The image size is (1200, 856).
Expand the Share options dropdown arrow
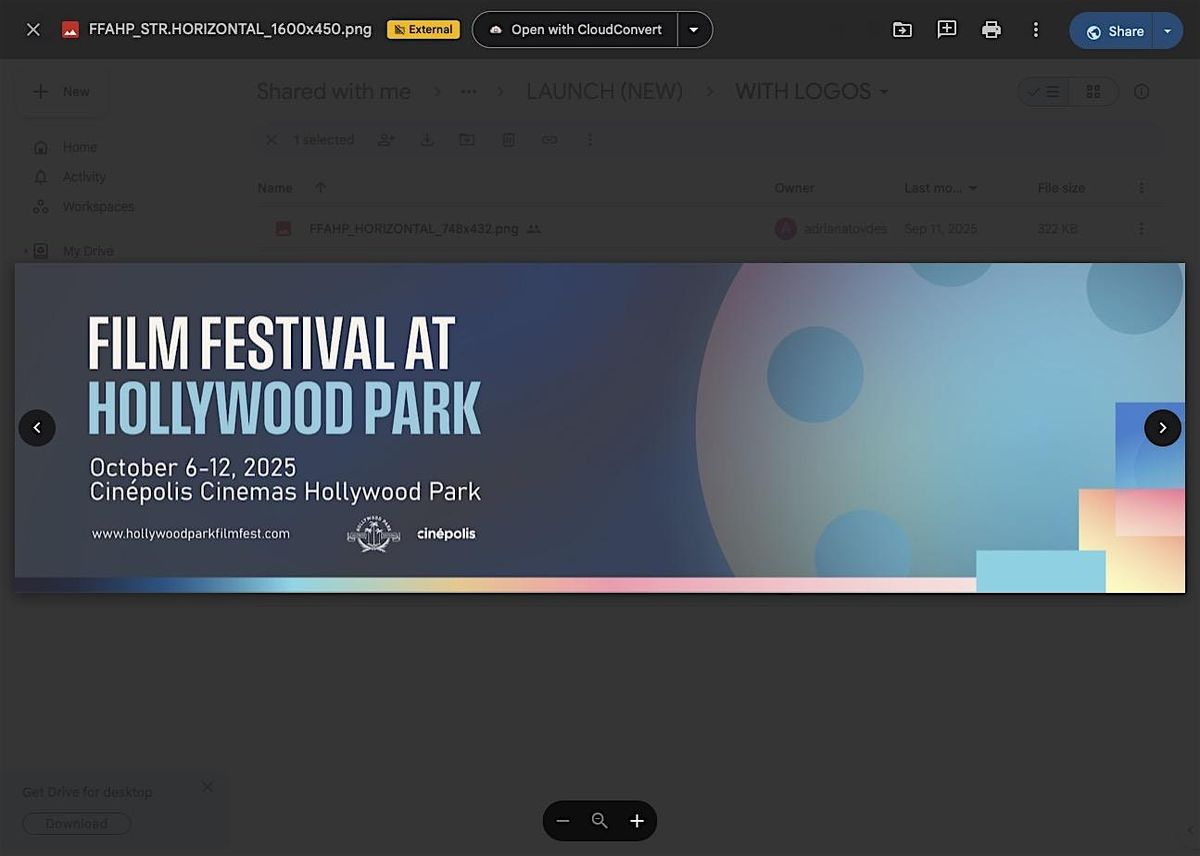(x=1167, y=31)
